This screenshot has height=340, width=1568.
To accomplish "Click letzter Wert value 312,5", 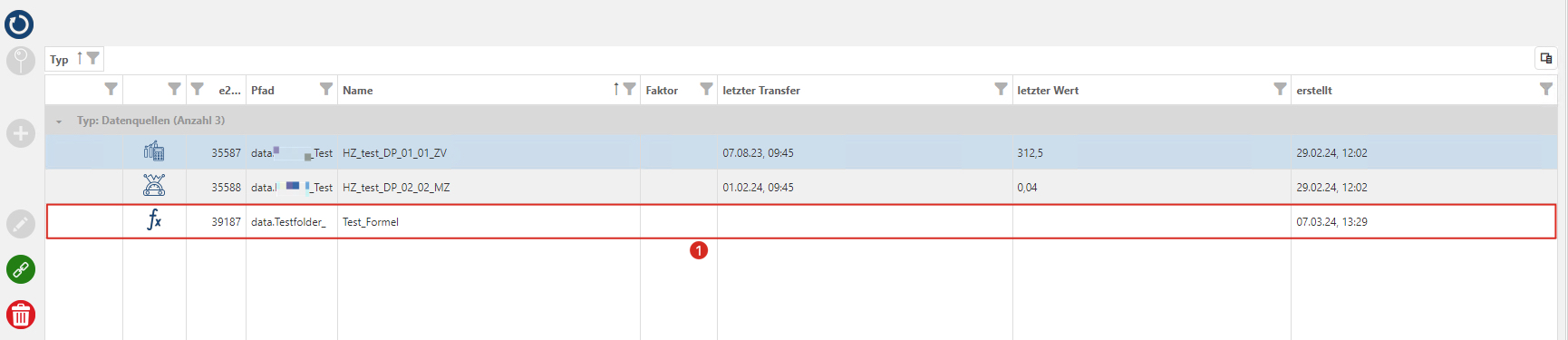I will (x=1030, y=153).
